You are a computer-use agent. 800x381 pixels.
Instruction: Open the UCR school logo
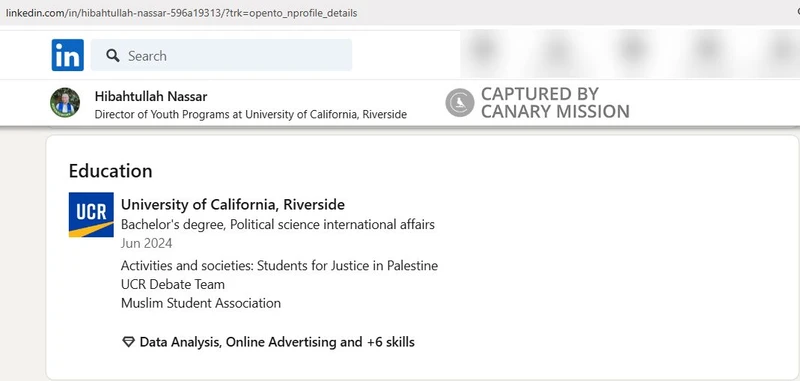pos(91,215)
